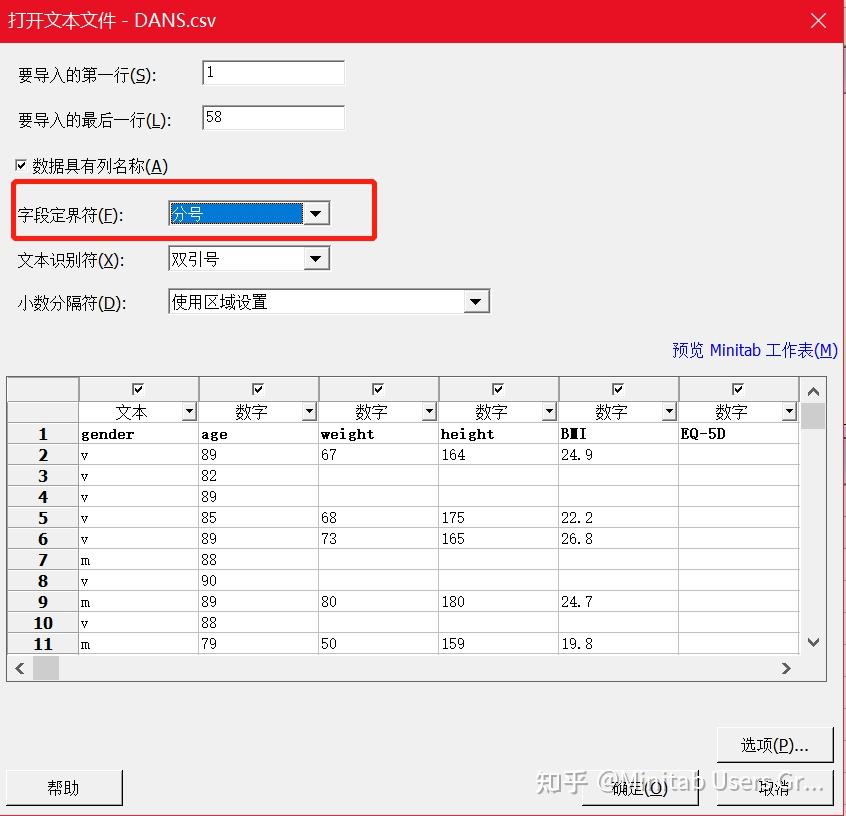846x816 pixels.
Task: Select the 要导入的第一行 input field
Action: click(272, 72)
